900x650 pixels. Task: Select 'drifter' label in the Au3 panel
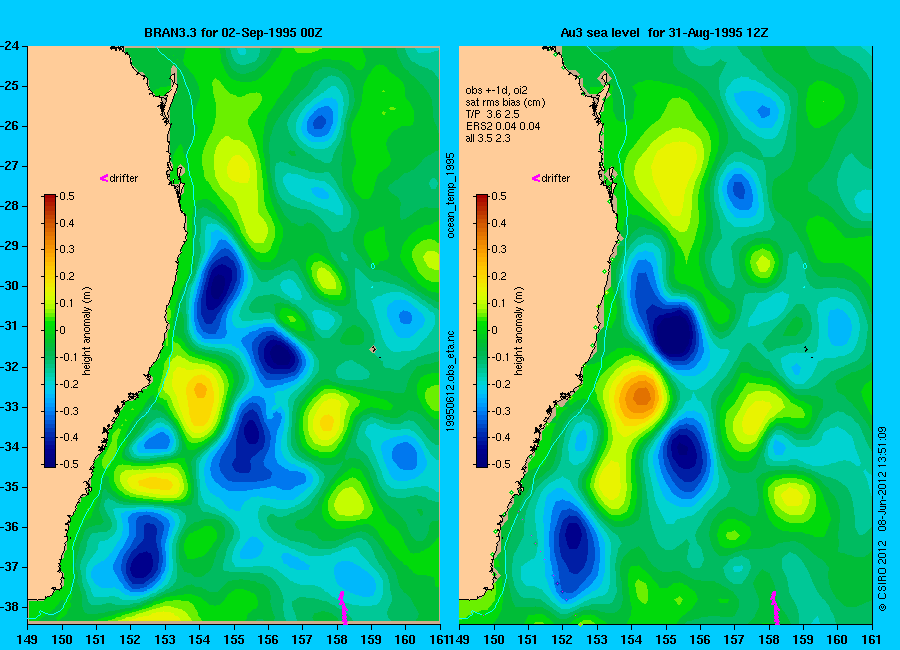(x=556, y=178)
